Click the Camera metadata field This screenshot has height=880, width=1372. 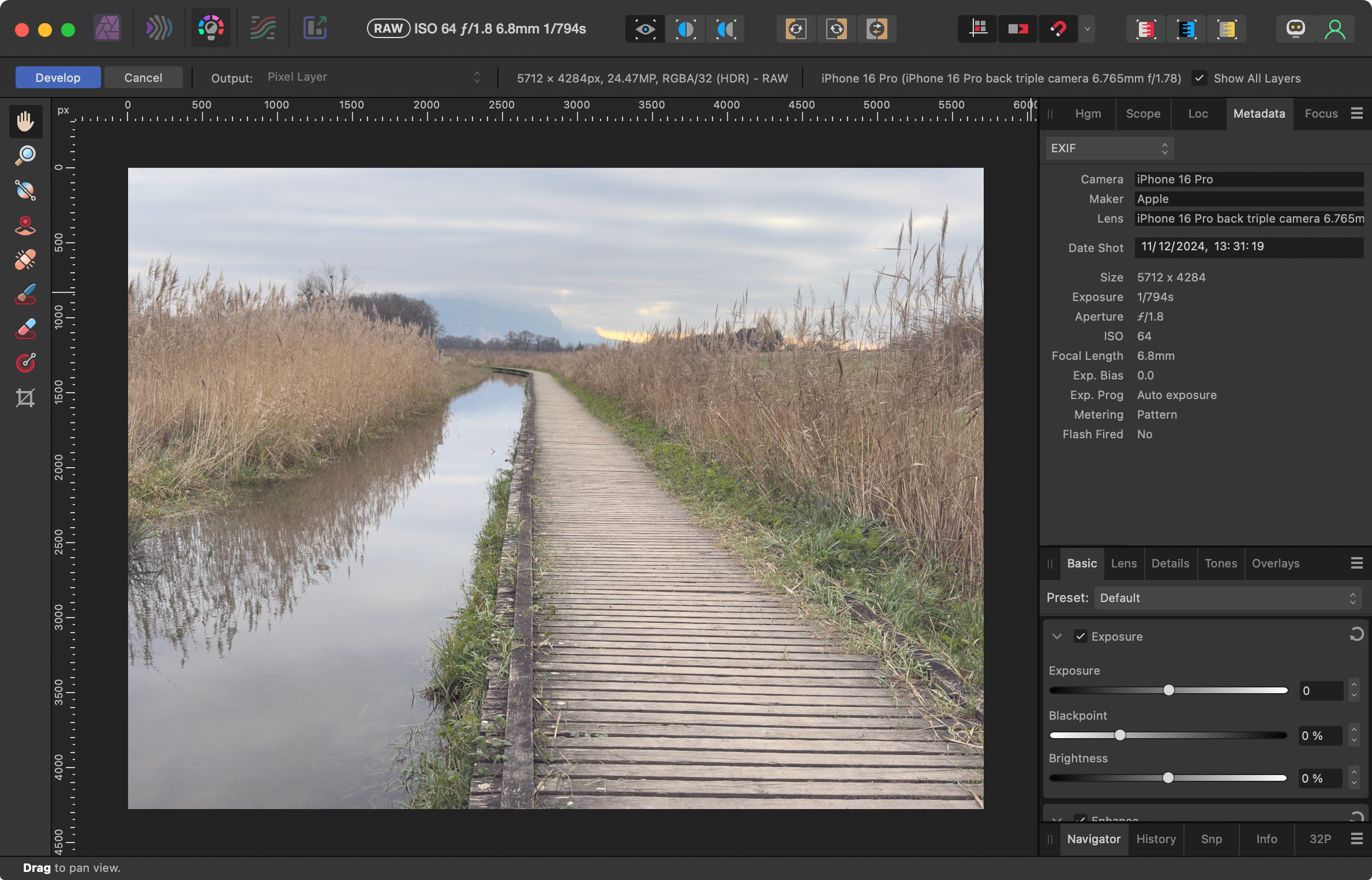click(x=1249, y=179)
